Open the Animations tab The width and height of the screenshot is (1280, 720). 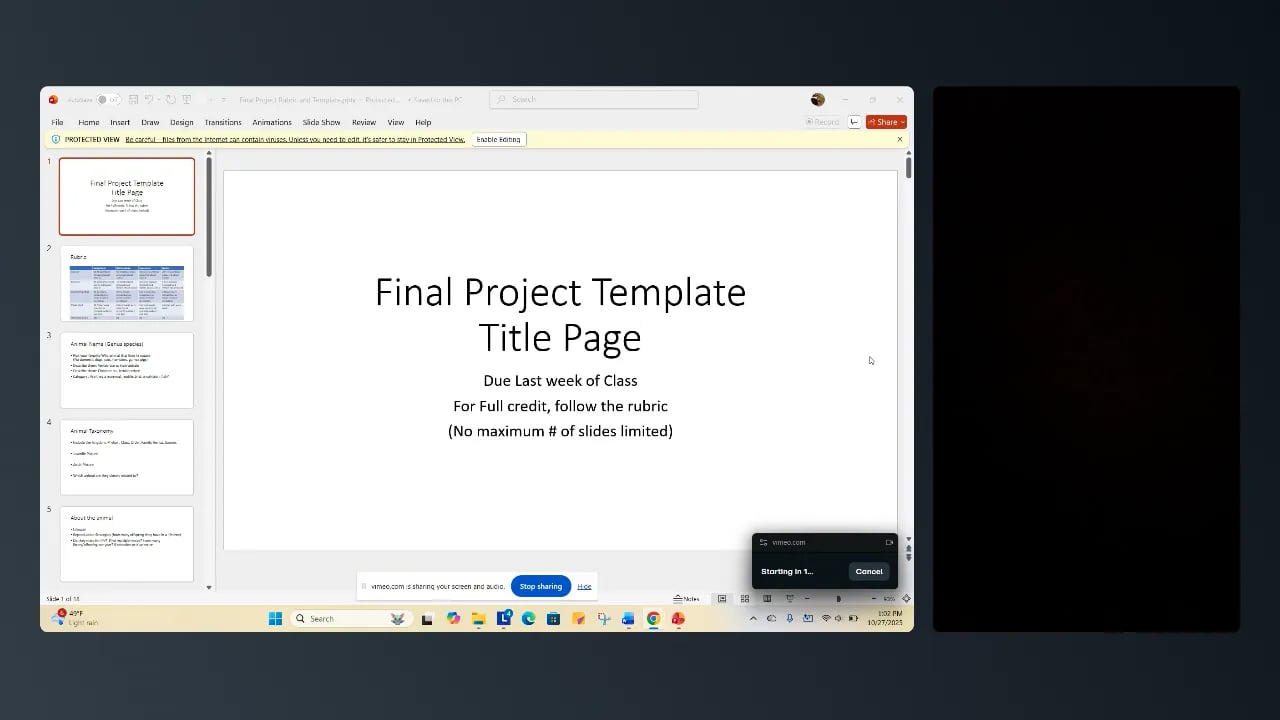pos(272,122)
